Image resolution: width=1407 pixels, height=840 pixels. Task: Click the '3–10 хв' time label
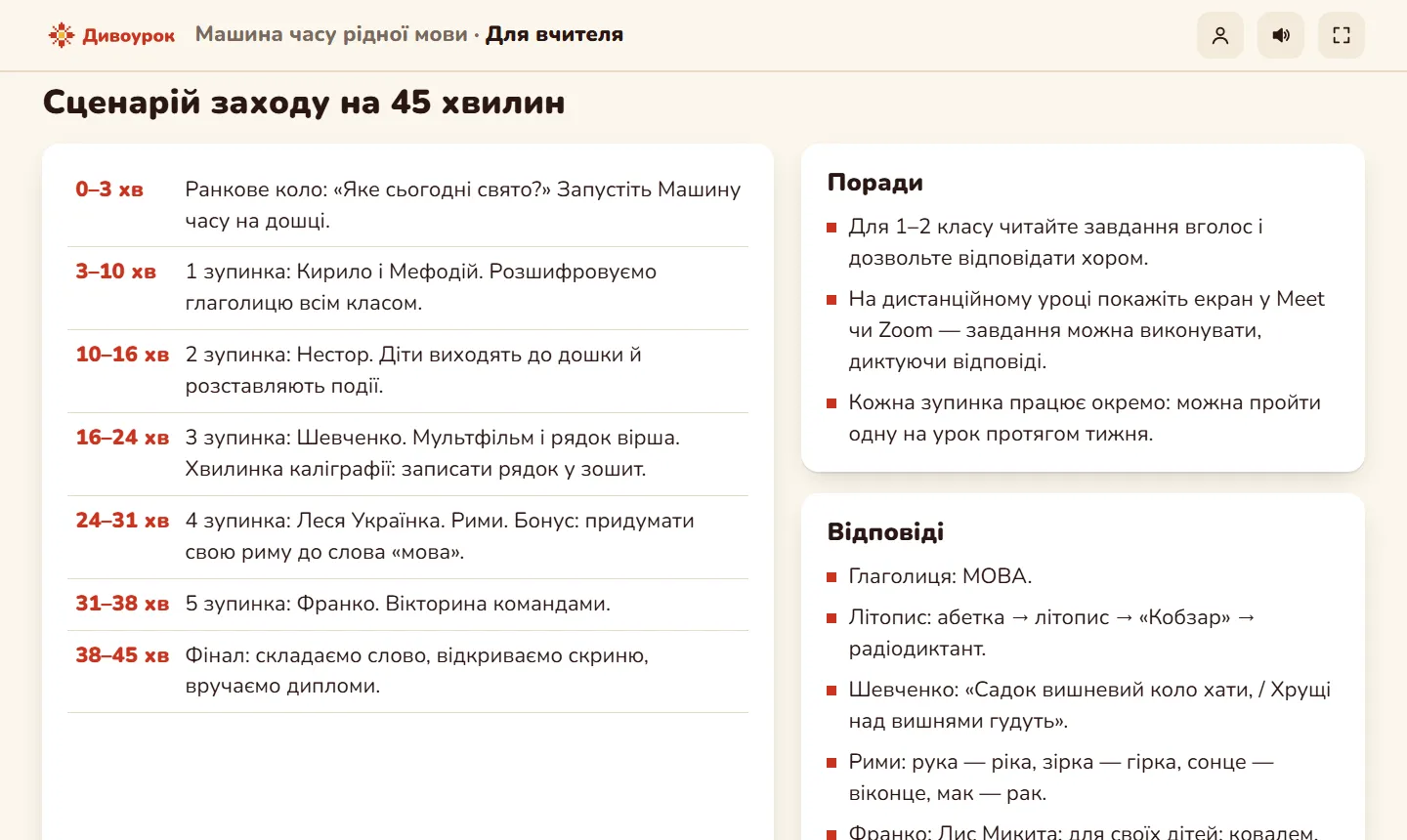pyautogui.click(x=116, y=272)
